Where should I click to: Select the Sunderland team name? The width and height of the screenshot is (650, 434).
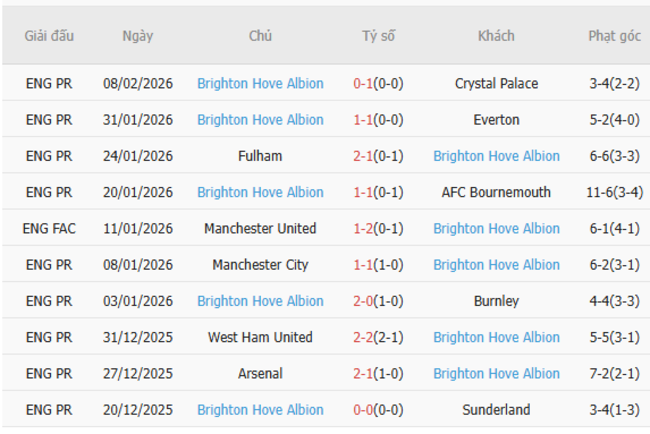[496, 410]
